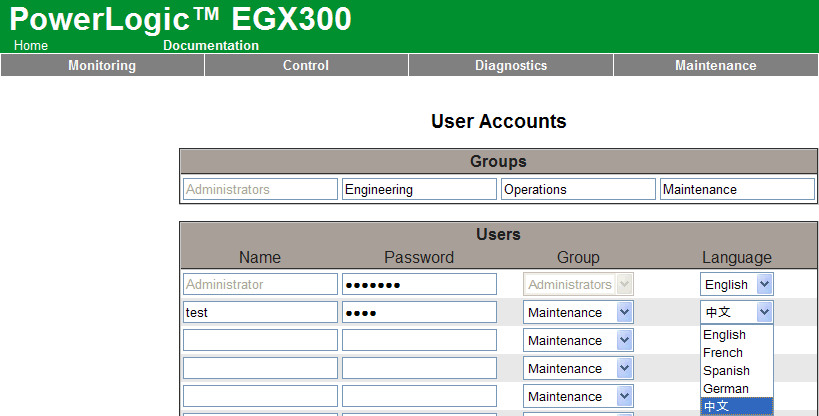Click the Administrator user name field
The image size is (819, 416).
260,284
